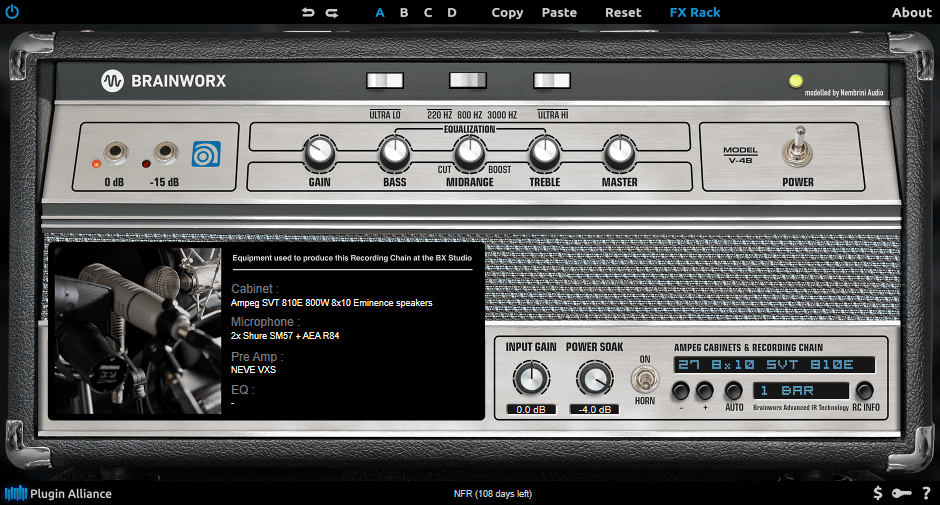Click the key license icon
The width and height of the screenshot is (940, 505).
[901, 493]
